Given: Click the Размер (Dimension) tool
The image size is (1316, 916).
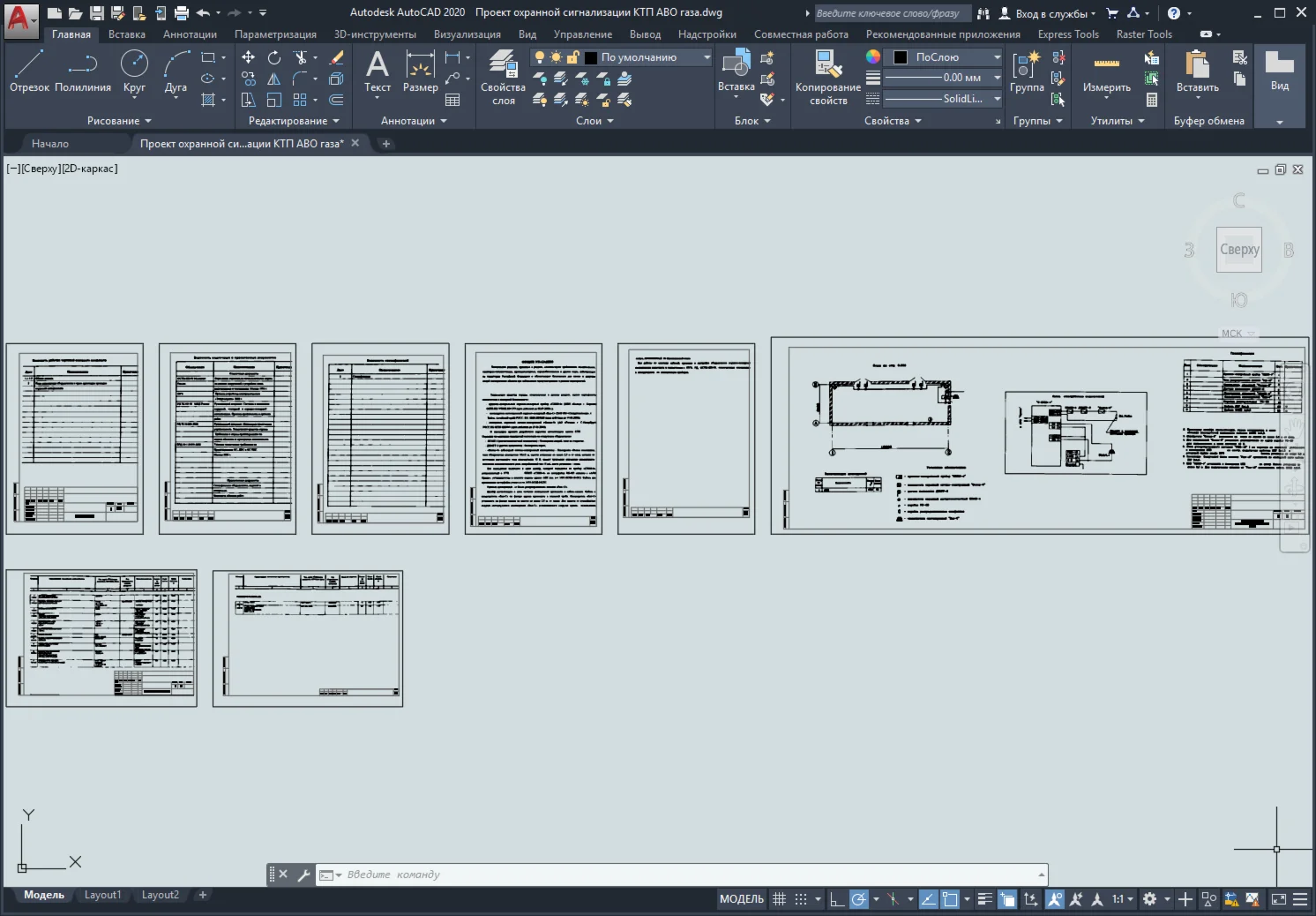Looking at the screenshot, I should (x=420, y=71).
